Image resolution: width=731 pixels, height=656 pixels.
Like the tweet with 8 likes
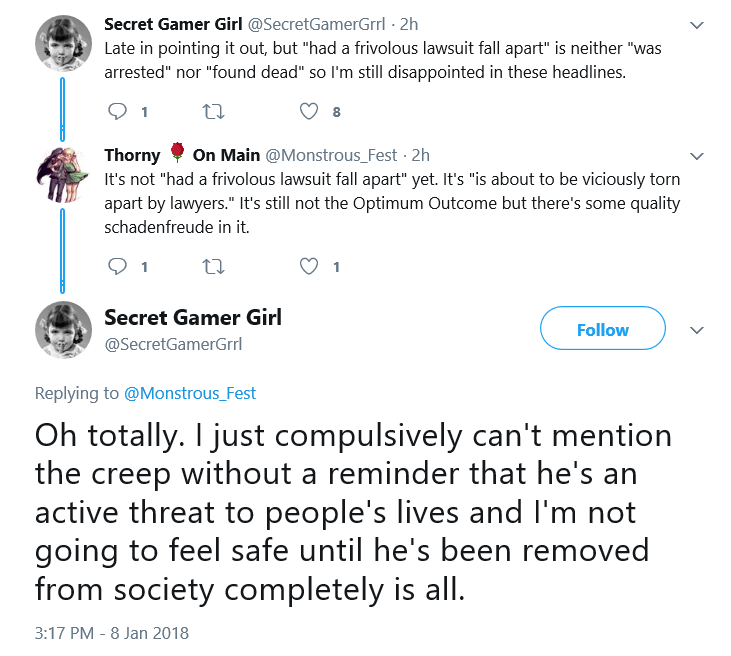(309, 111)
